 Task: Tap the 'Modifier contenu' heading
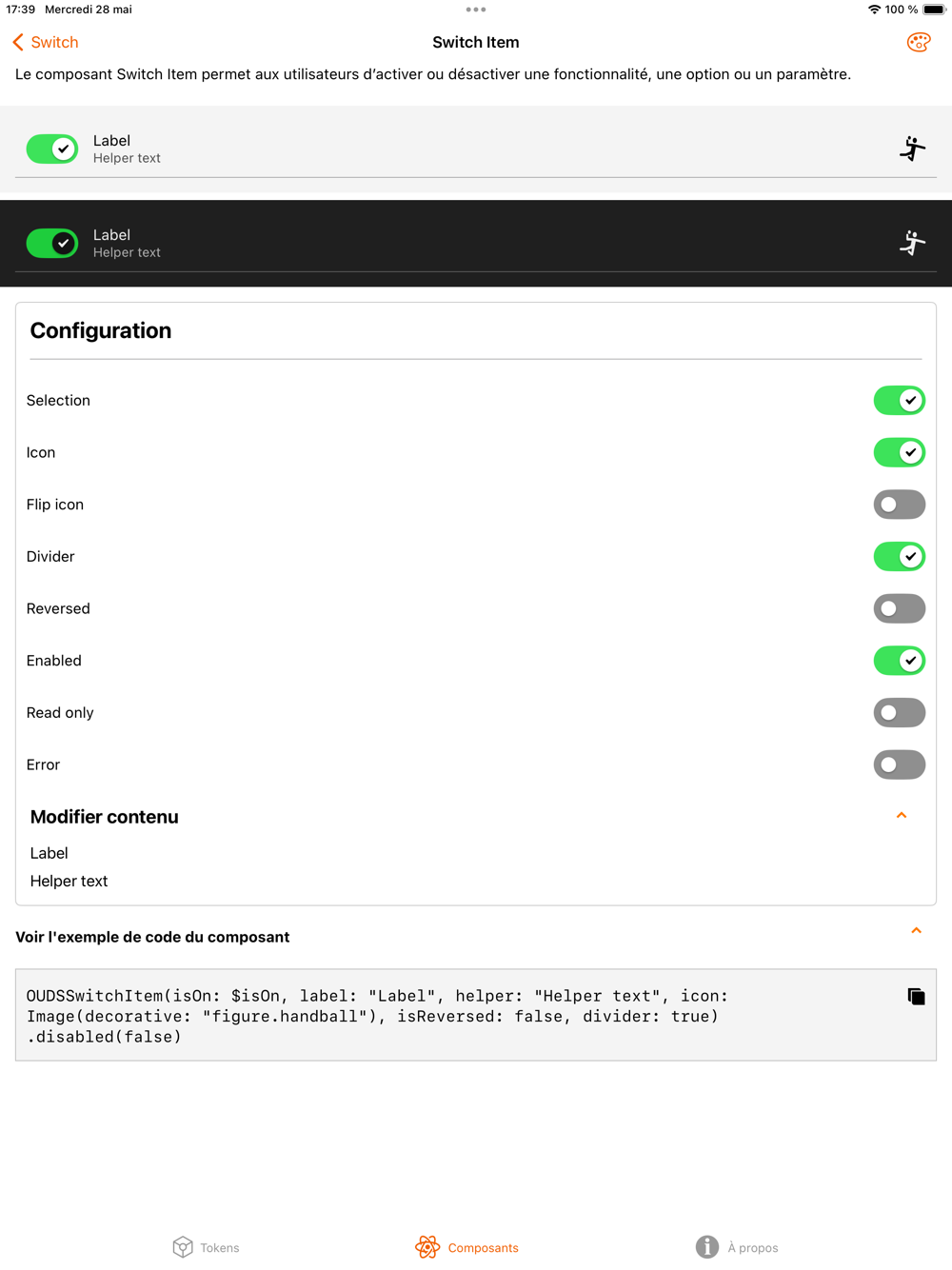tap(105, 817)
